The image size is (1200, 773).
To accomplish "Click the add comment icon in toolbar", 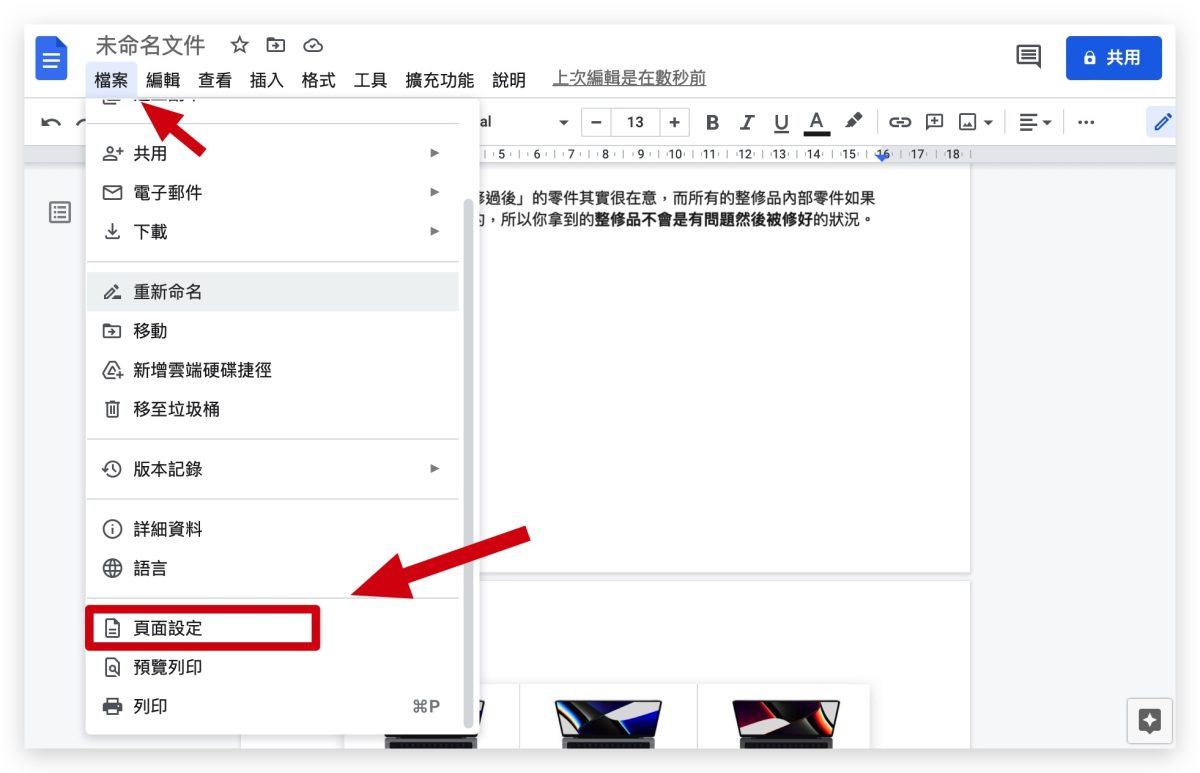I will click(934, 122).
